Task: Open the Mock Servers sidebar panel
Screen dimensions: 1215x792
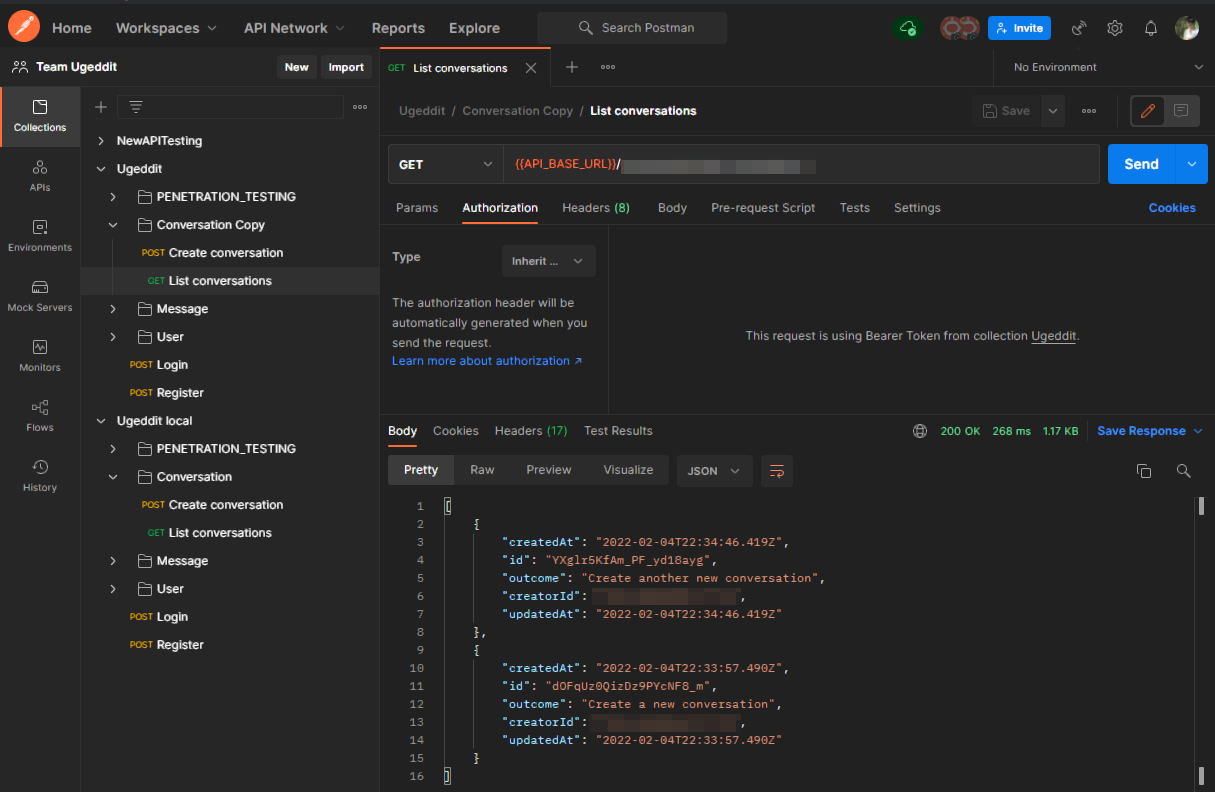Action: pyautogui.click(x=40, y=297)
